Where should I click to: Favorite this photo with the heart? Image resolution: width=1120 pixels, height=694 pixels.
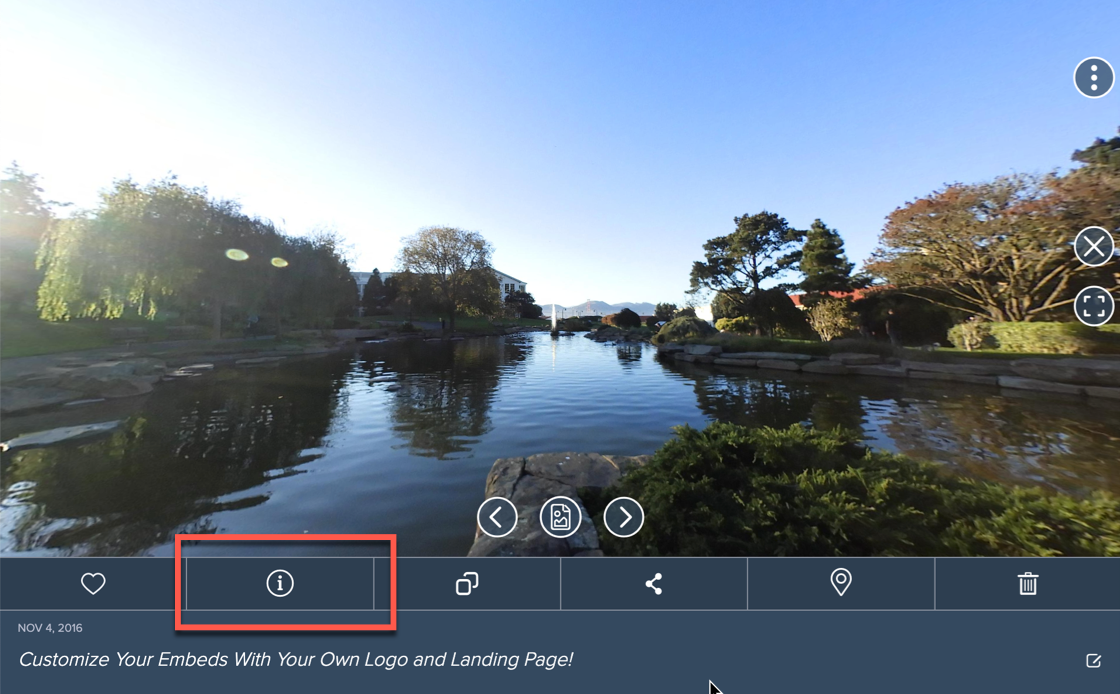pyautogui.click(x=93, y=583)
